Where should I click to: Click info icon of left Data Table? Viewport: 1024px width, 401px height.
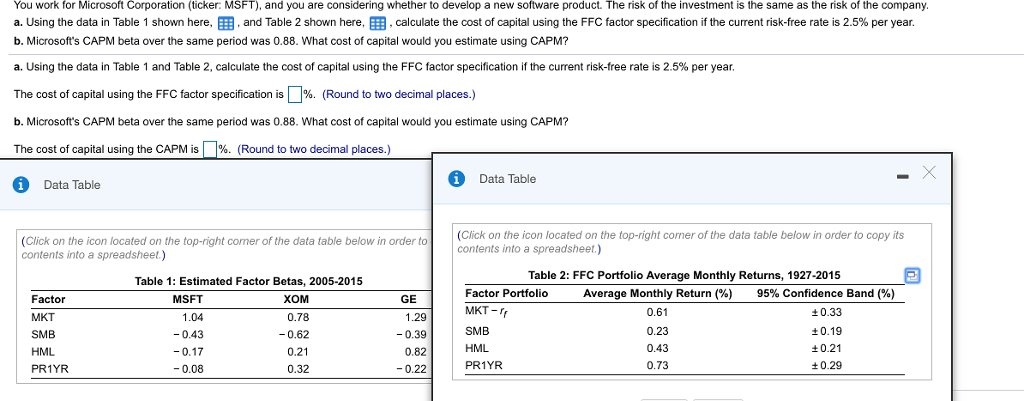click(22, 185)
